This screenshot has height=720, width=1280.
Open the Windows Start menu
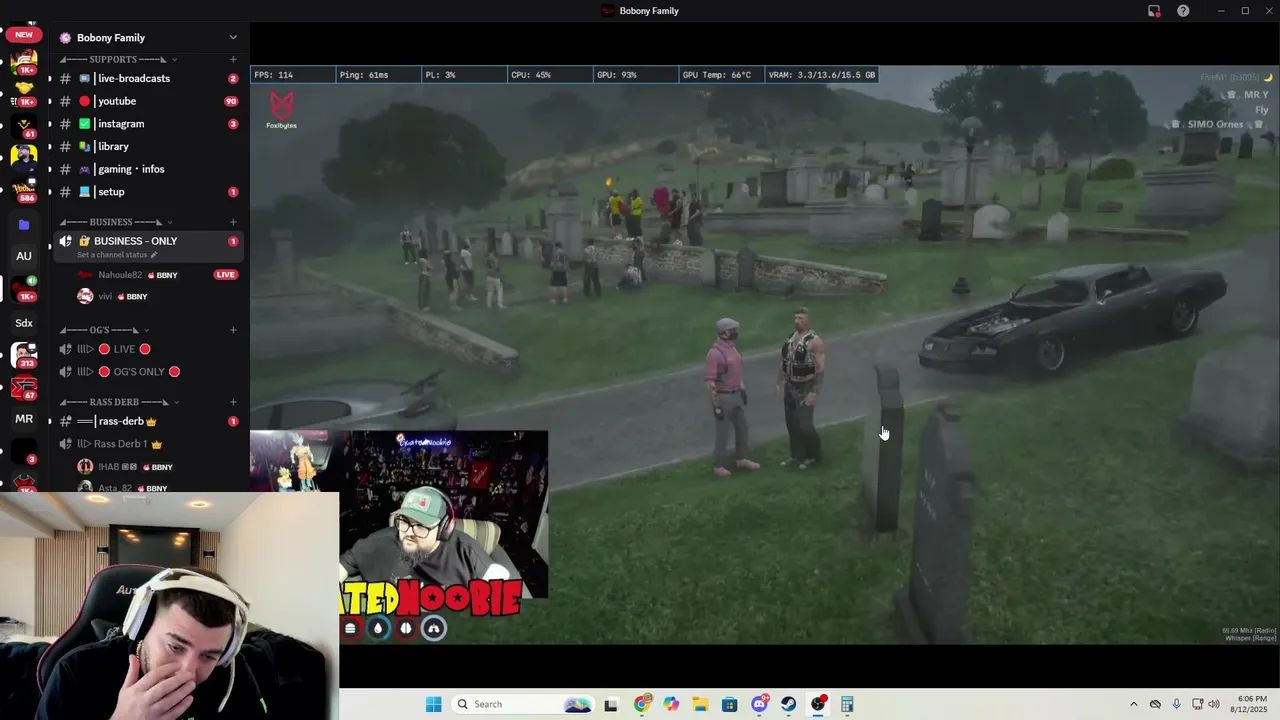coord(433,704)
